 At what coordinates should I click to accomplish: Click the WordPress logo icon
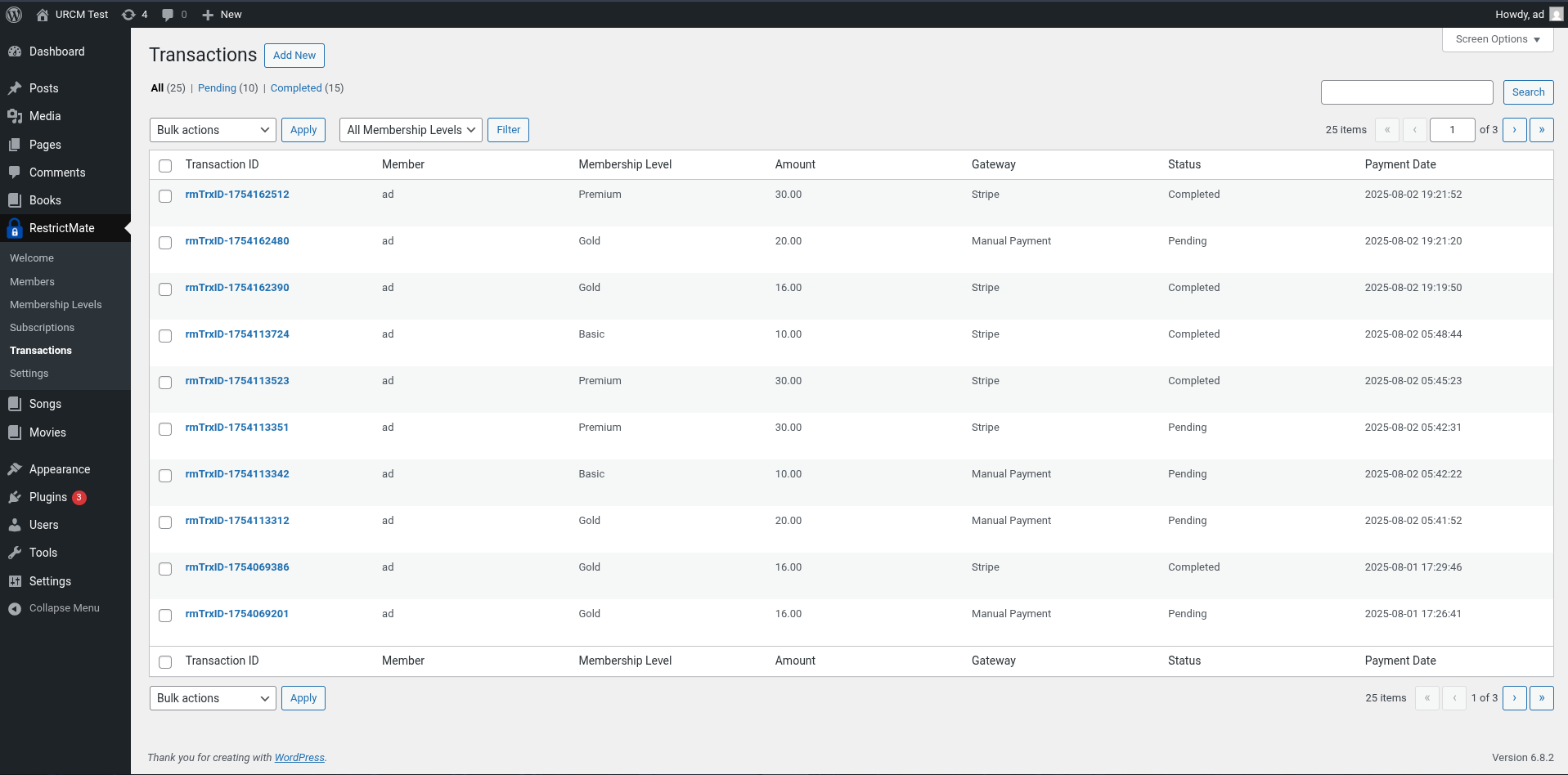point(14,14)
